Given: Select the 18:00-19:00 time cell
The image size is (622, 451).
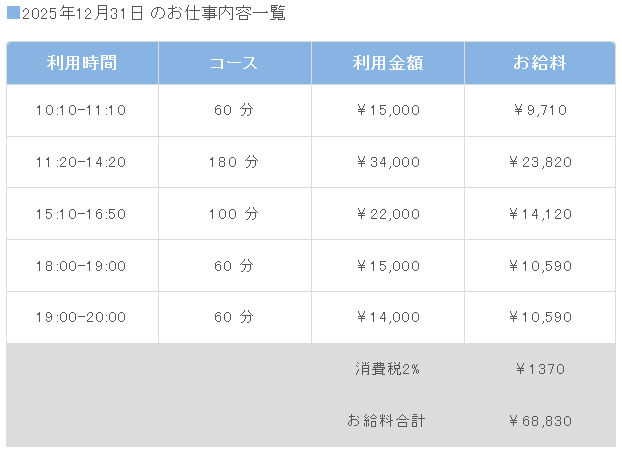Looking at the screenshot, I should (x=81, y=266).
